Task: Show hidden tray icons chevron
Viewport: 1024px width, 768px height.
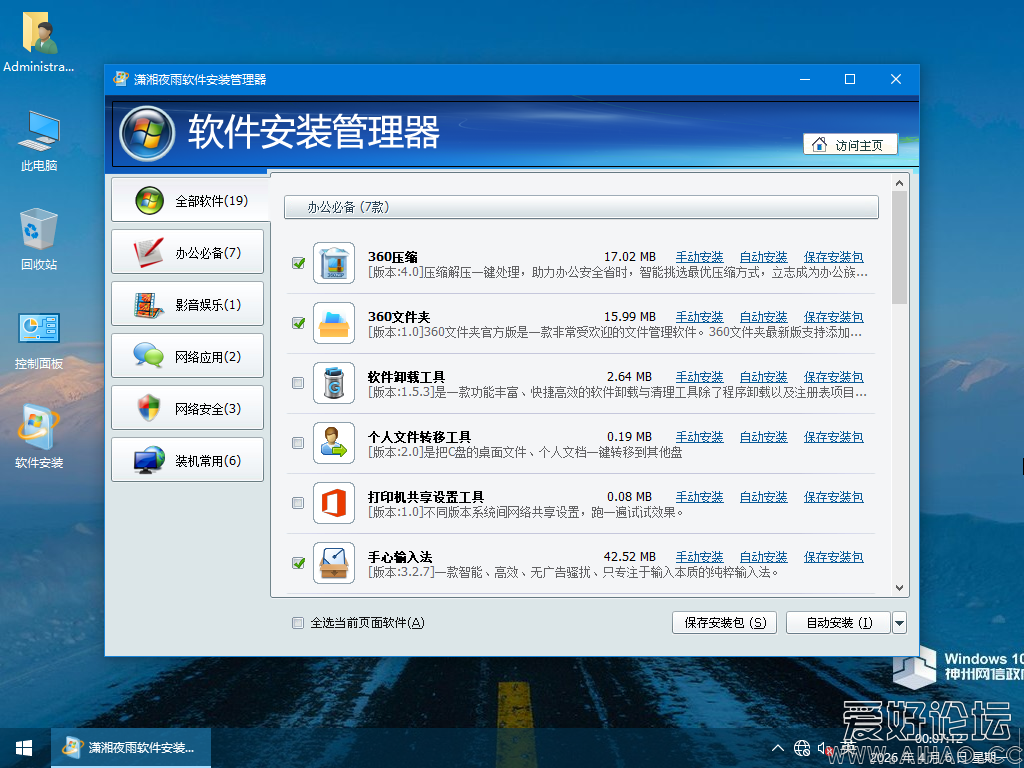Action: 778,748
